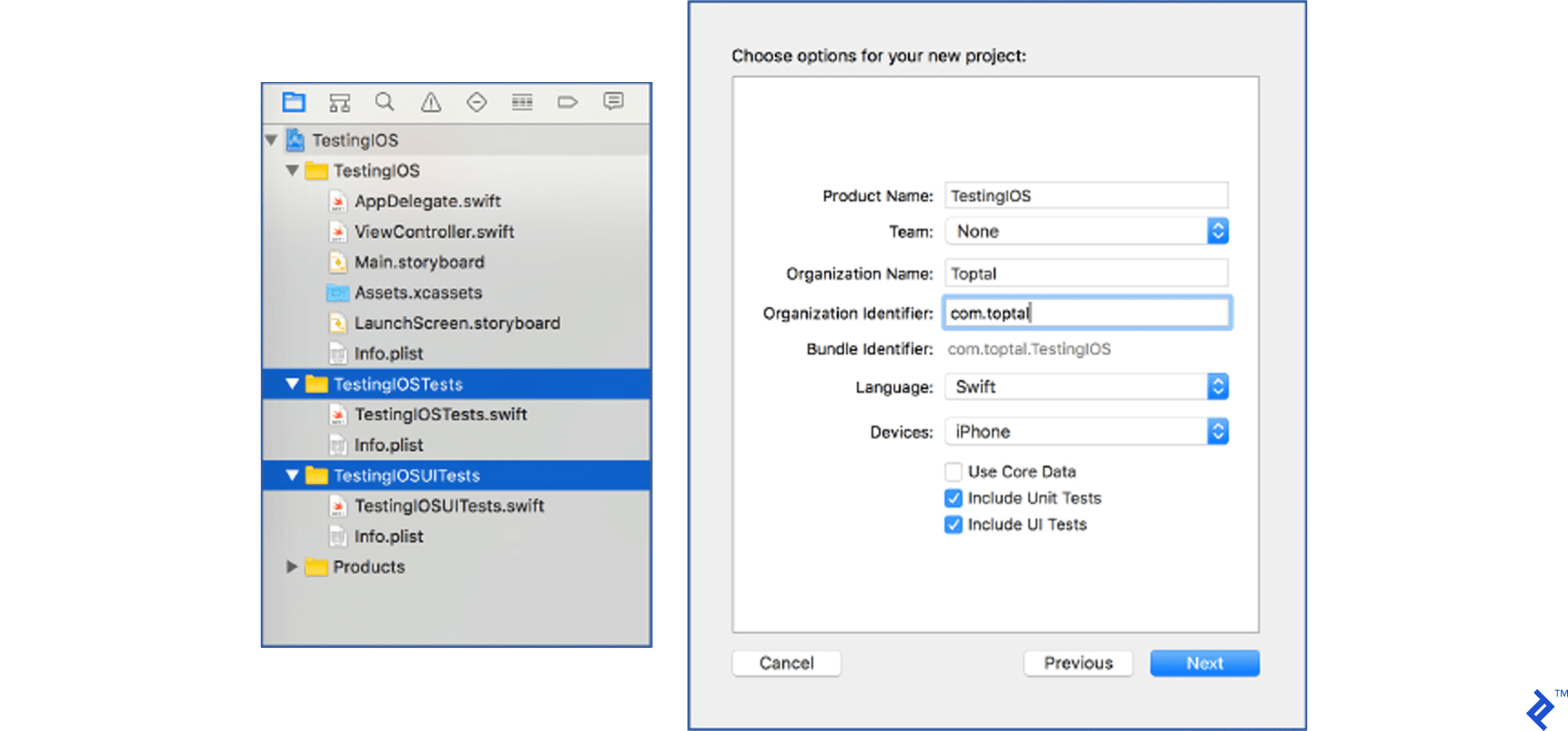Click the Organization Identifier field
1568x731 pixels.
1087,314
